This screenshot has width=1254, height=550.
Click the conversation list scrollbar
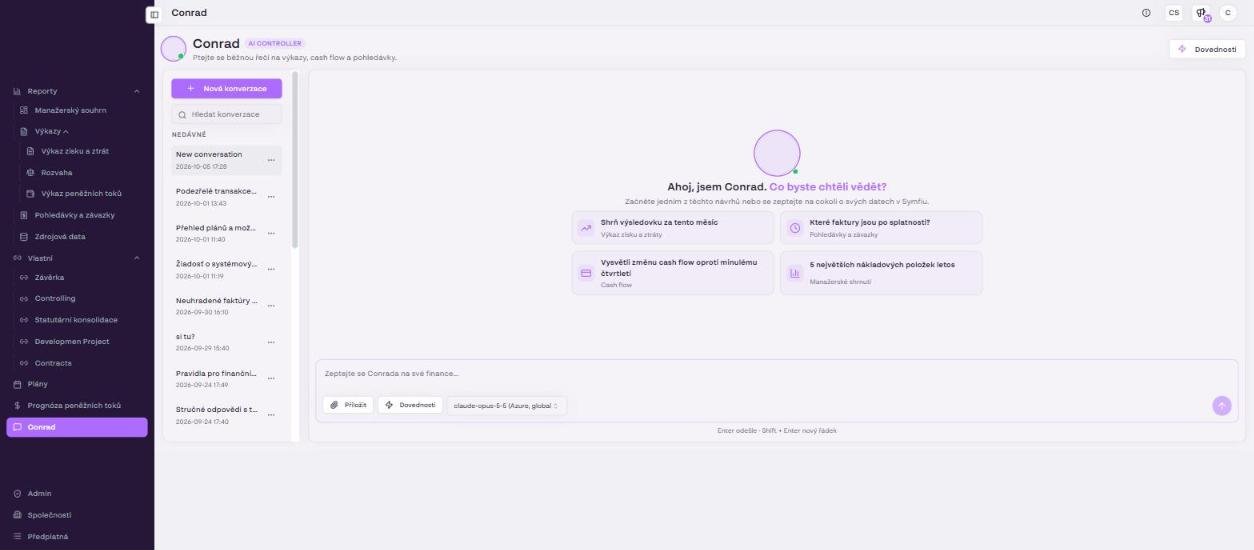(294, 160)
